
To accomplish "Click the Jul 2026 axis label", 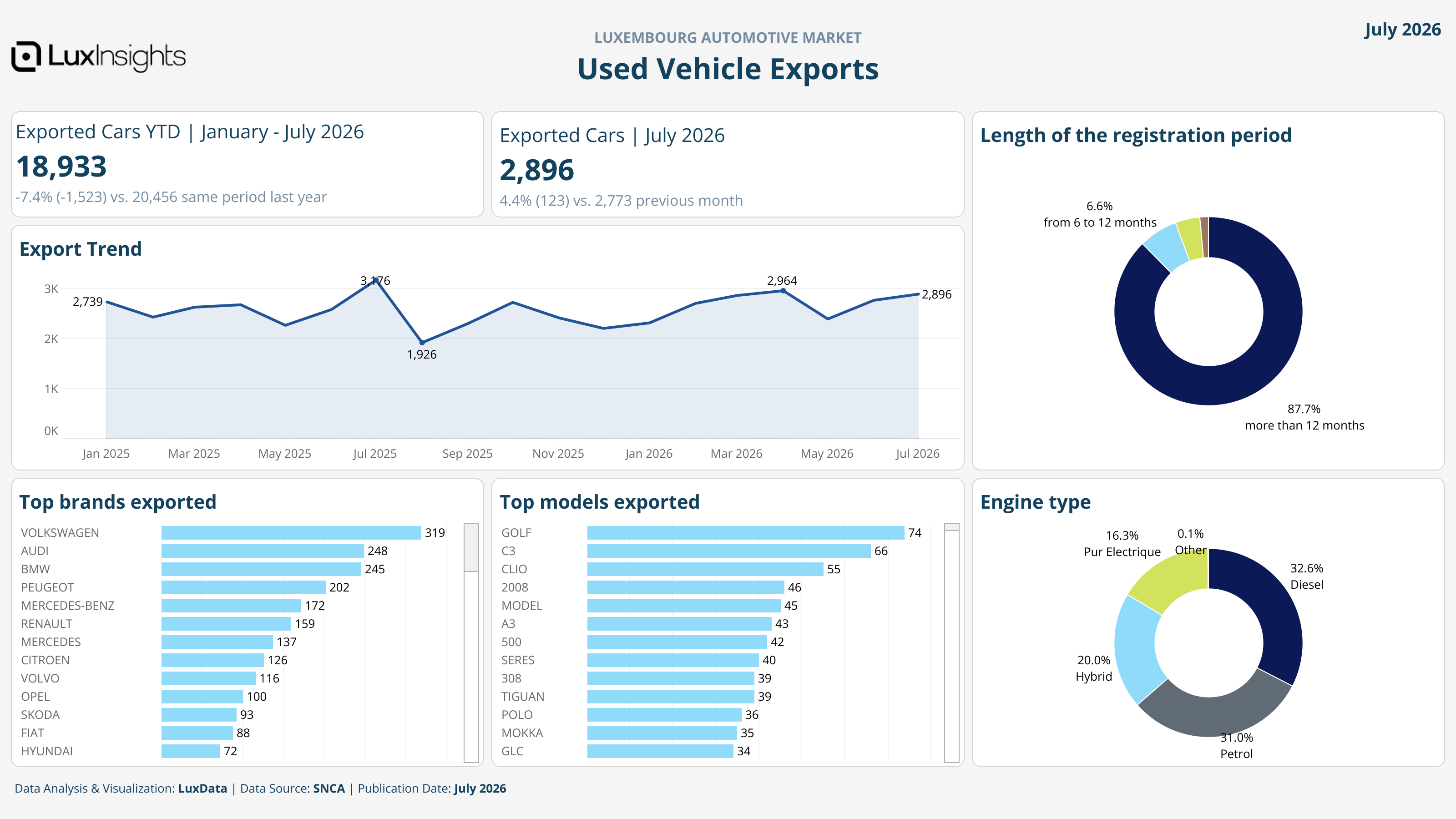I will click(917, 453).
